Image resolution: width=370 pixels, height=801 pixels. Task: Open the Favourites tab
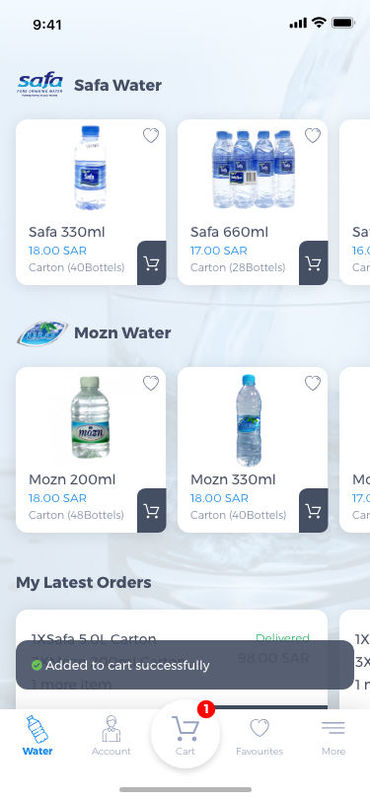tap(259, 736)
